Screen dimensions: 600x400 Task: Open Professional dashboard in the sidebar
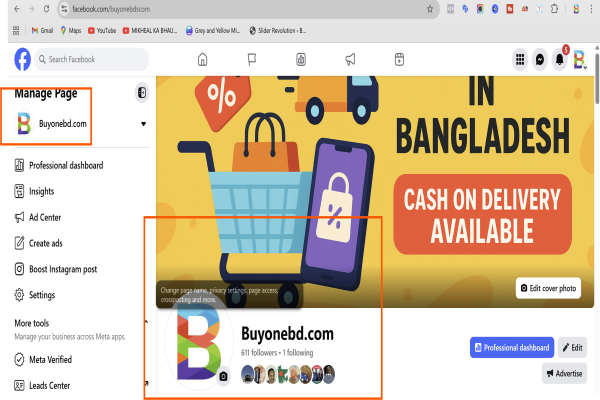[x=65, y=165]
